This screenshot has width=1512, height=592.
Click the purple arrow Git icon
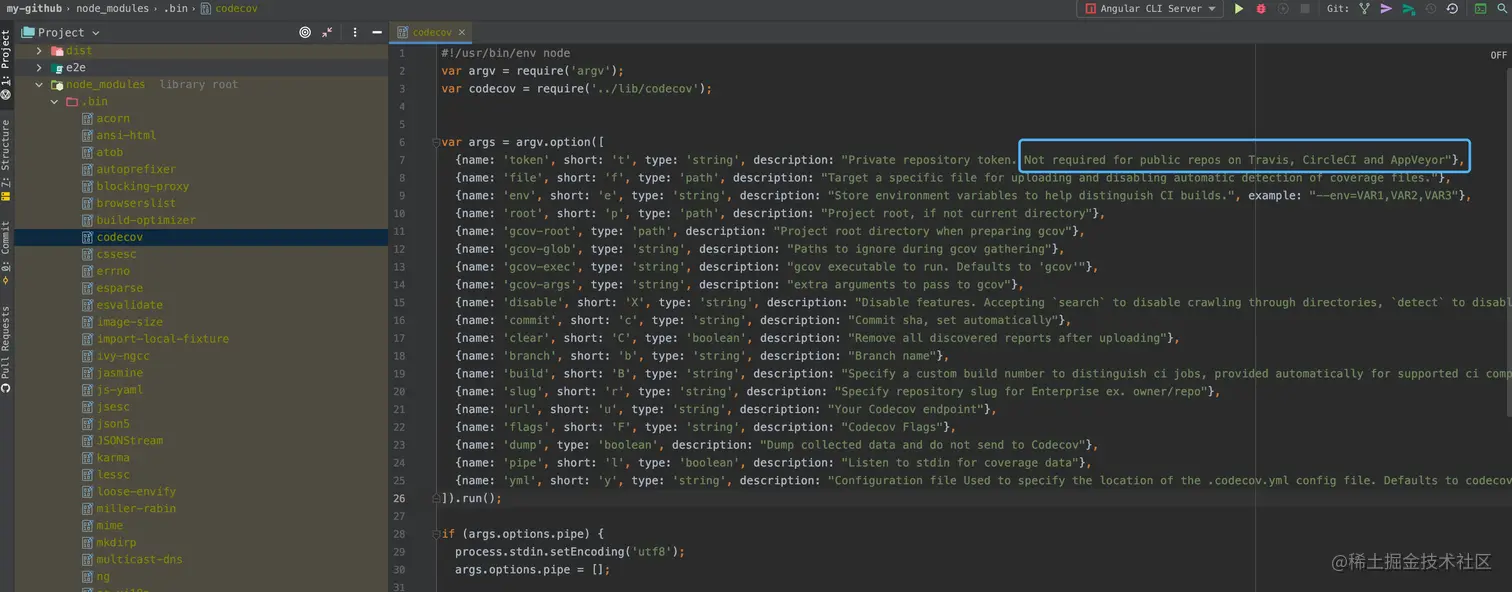pos(1386,8)
